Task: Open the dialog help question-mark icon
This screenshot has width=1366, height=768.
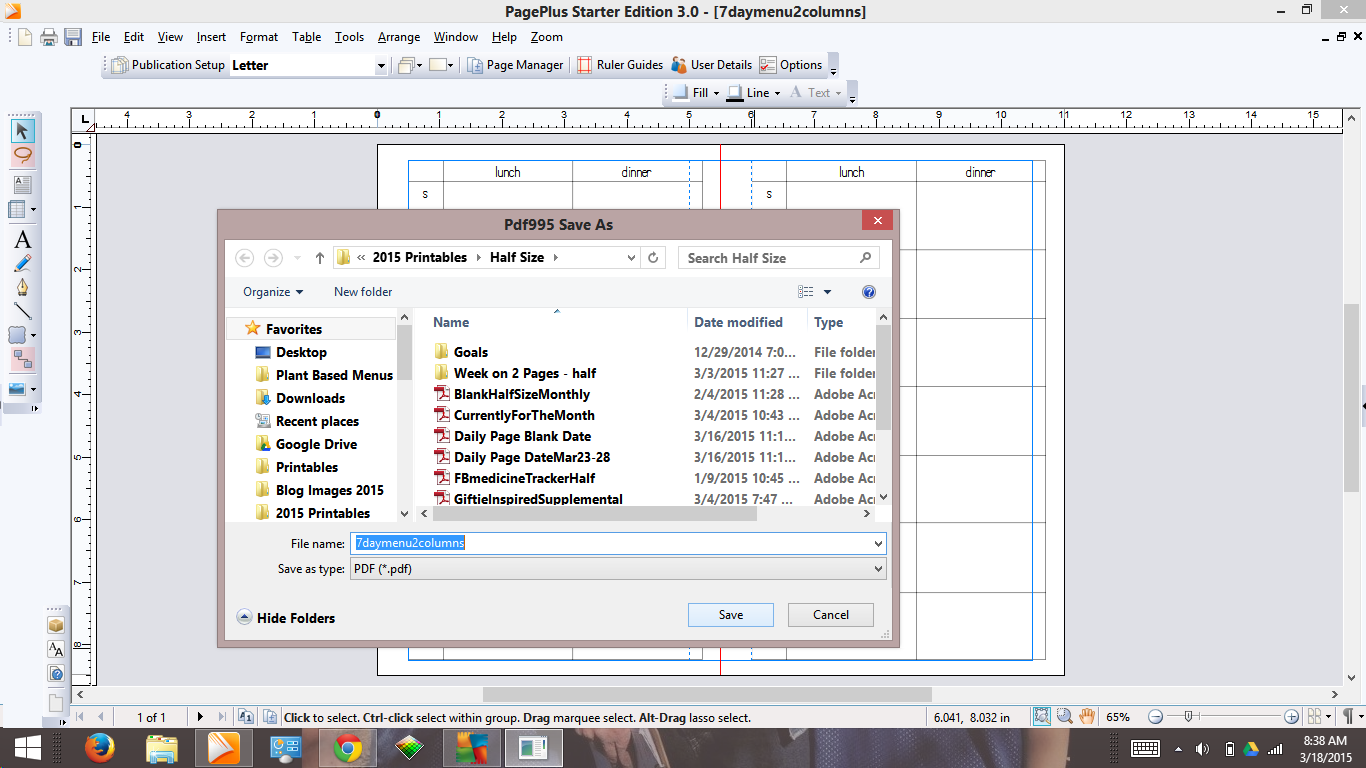Action: [x=869, y=292]
